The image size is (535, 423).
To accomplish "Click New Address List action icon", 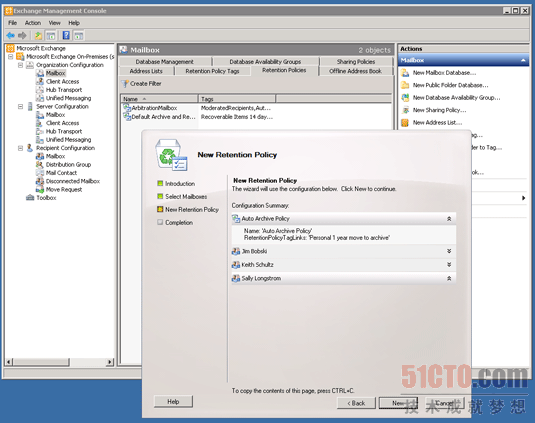I will pos(405,122).
